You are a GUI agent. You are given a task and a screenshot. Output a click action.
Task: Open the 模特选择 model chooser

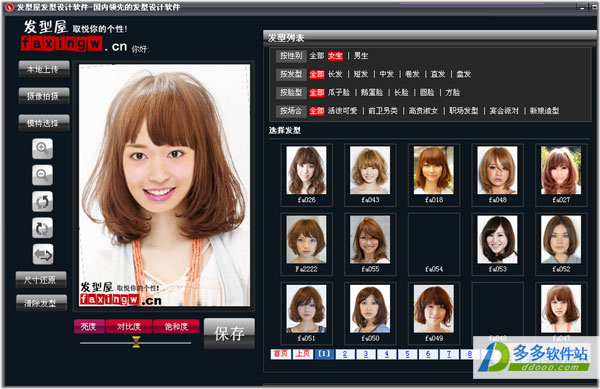coord(44,123)
